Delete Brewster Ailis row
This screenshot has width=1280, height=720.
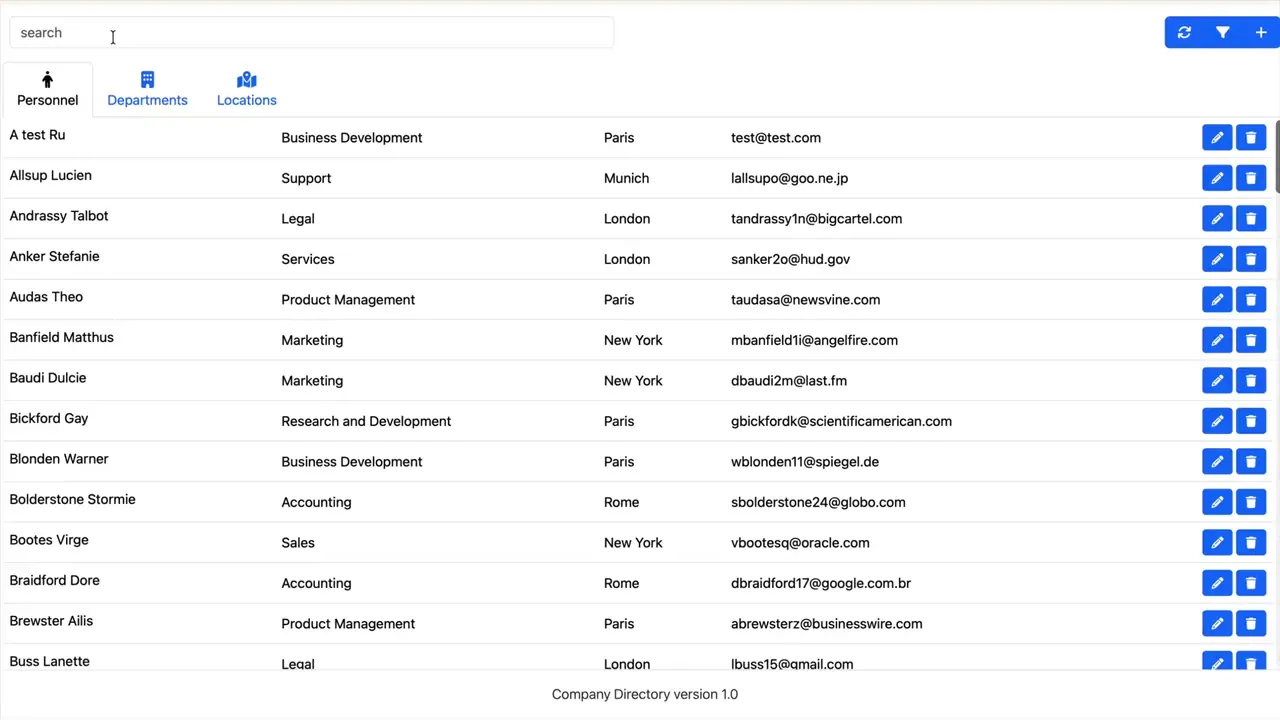[x=1251, y=624]
